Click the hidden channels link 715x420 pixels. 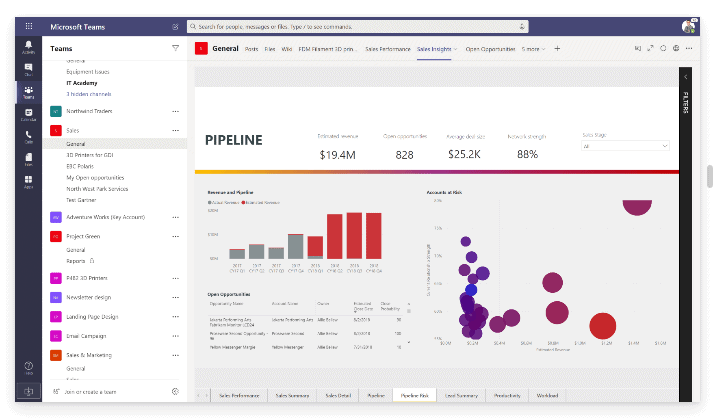89,94
